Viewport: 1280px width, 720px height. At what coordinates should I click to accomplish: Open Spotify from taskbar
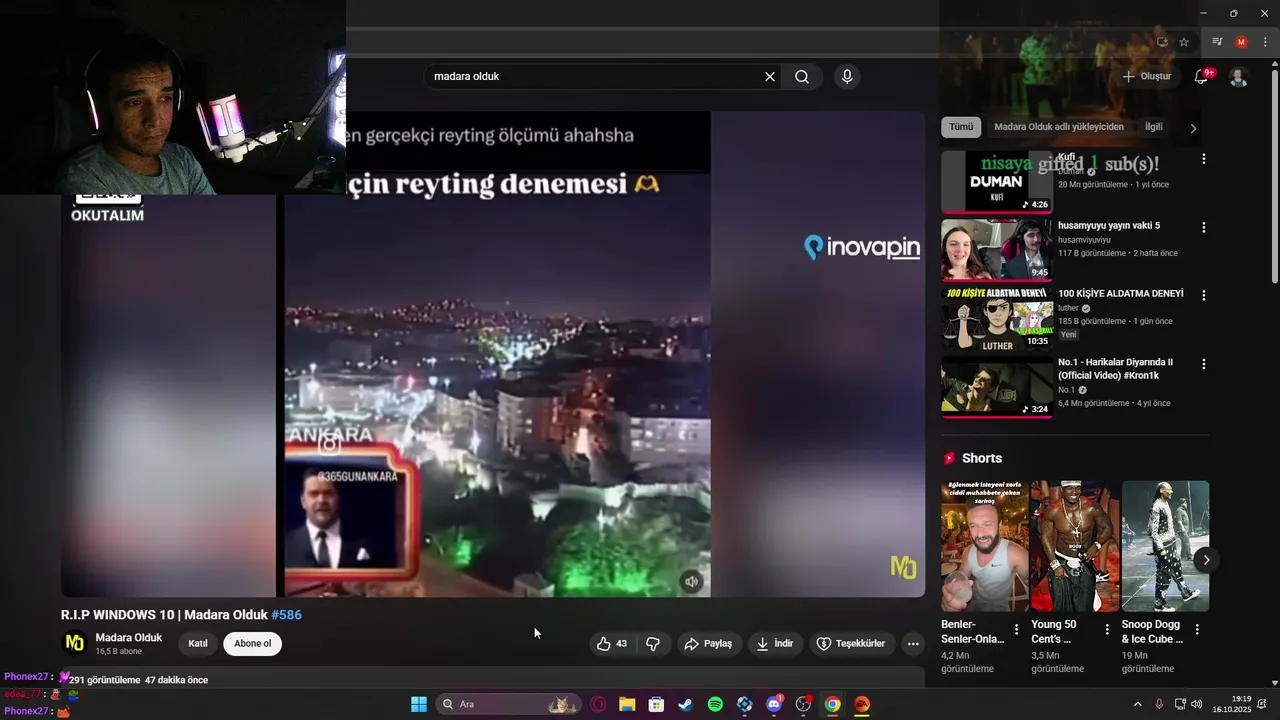(715, 704)
